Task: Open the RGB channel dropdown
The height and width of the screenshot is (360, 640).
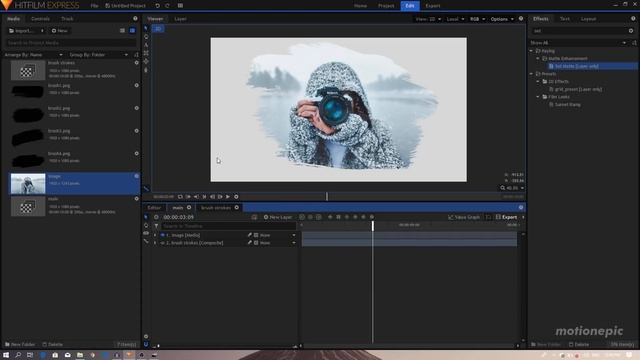Action: [x=477, y=19]
